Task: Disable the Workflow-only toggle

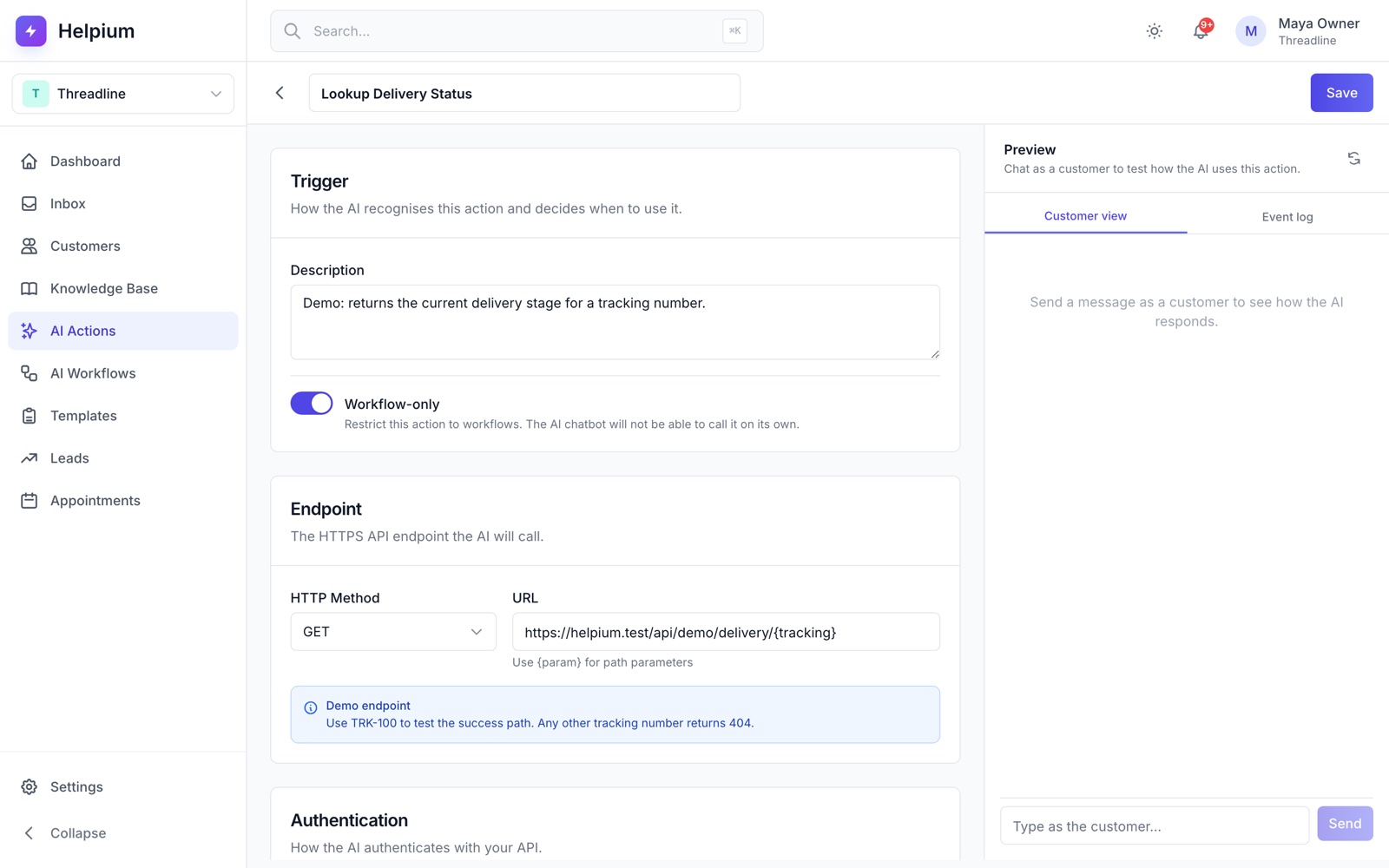Action: tap(312, 404)
